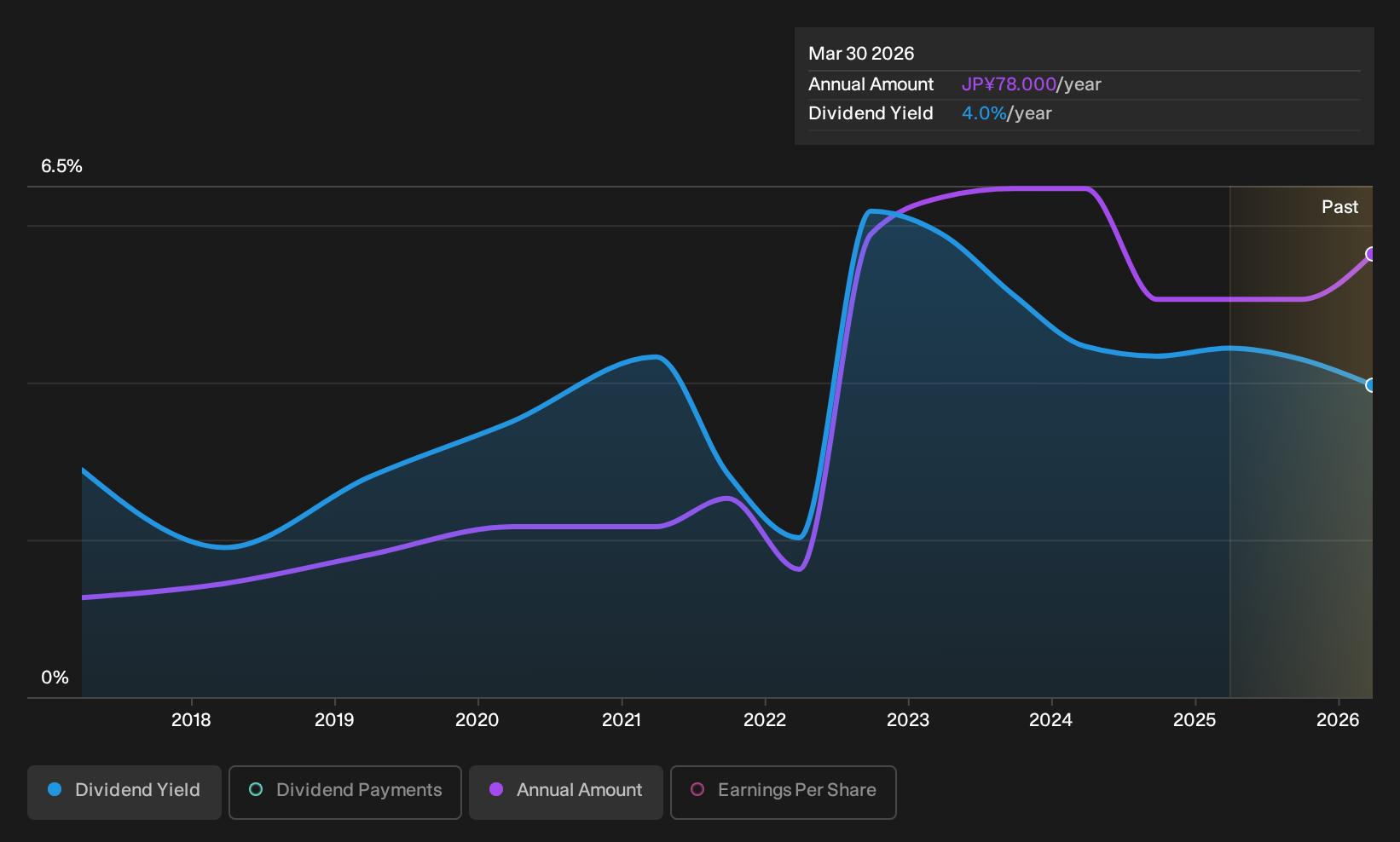Screen dimensions: 1400x842
Task: Click the blue endpoint marker on chart
Action: click(x=1371, y=385)
